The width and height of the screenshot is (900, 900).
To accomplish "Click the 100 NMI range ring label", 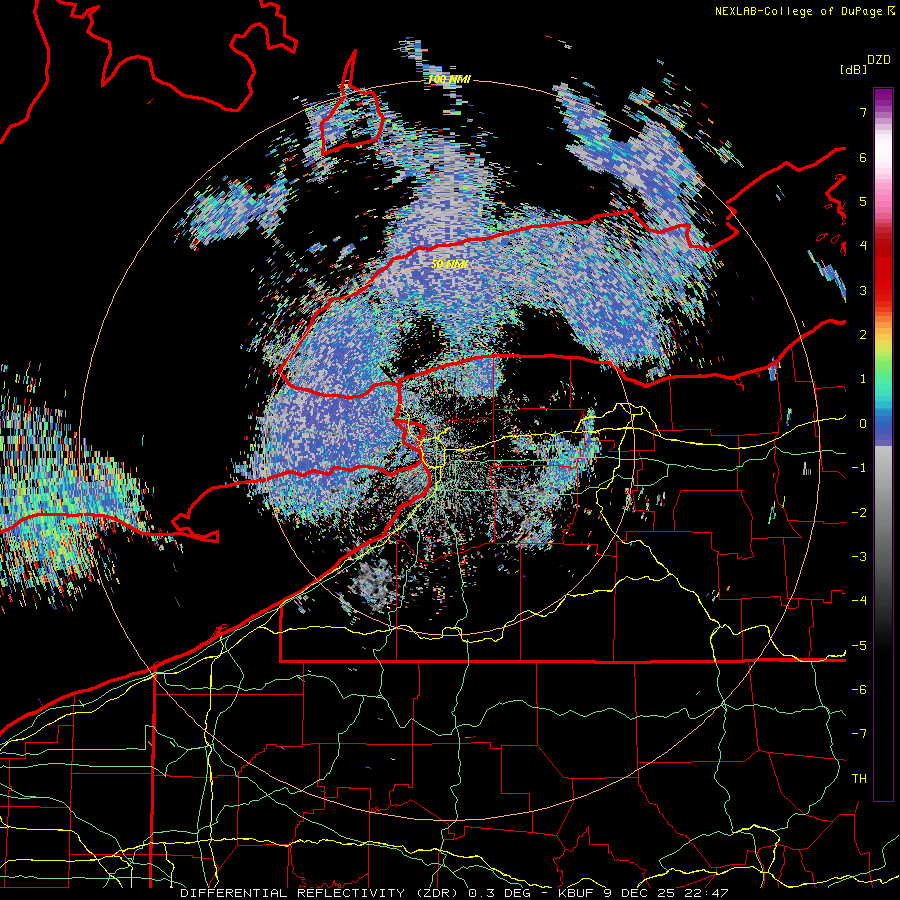I will click(449, 79).
